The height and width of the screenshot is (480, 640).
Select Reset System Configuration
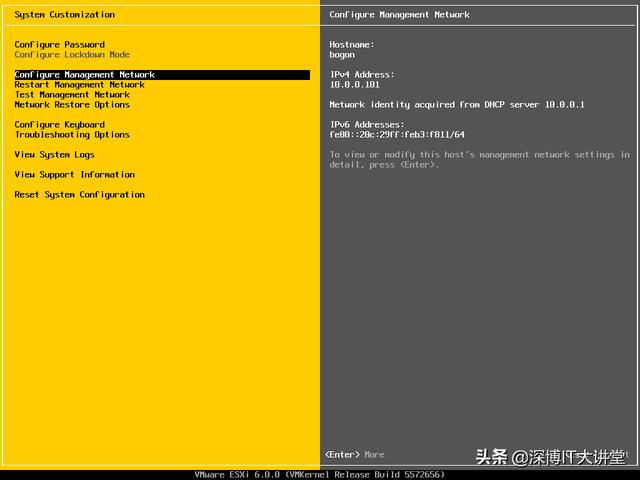click(x=79, y=195)
